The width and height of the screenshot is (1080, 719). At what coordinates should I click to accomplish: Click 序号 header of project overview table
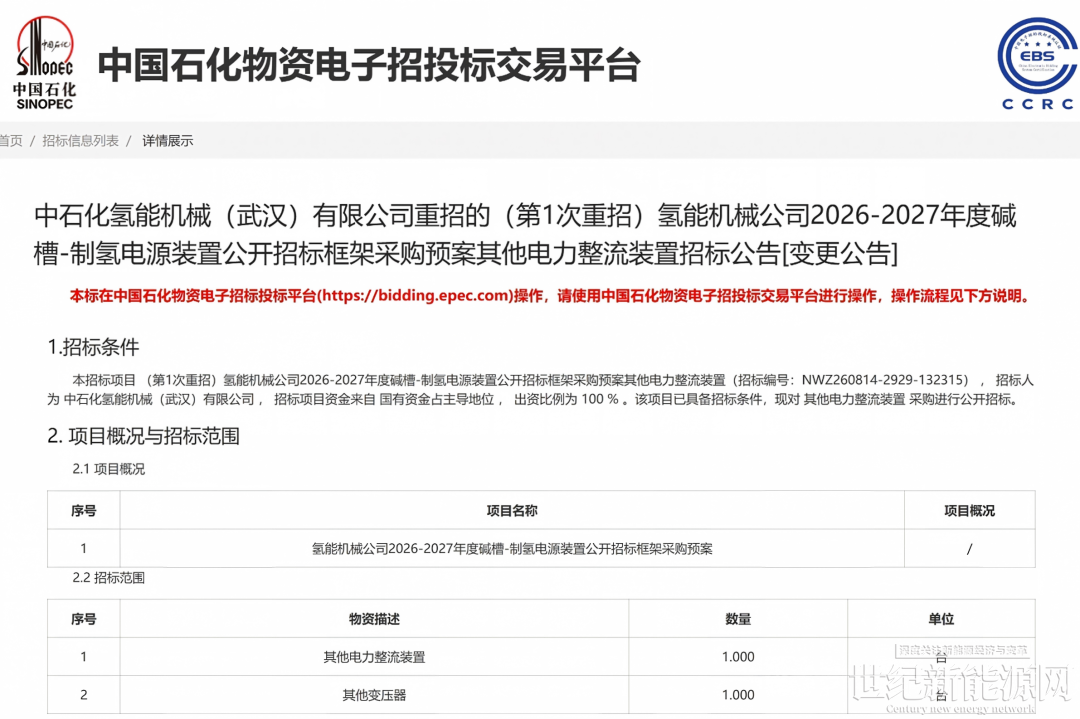tap(83, 510)
